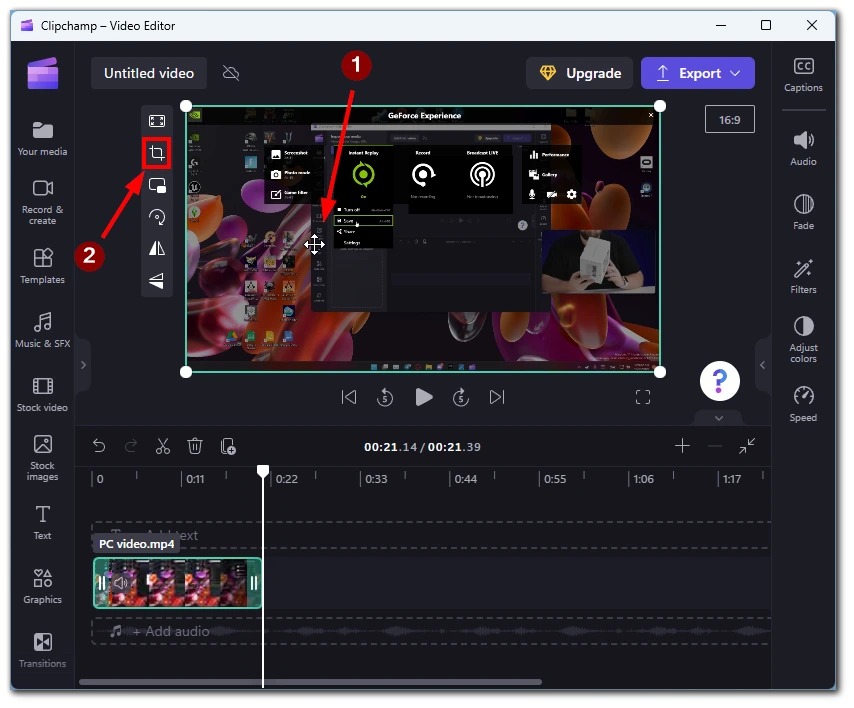Skip to the start of the video

(349, 397)
